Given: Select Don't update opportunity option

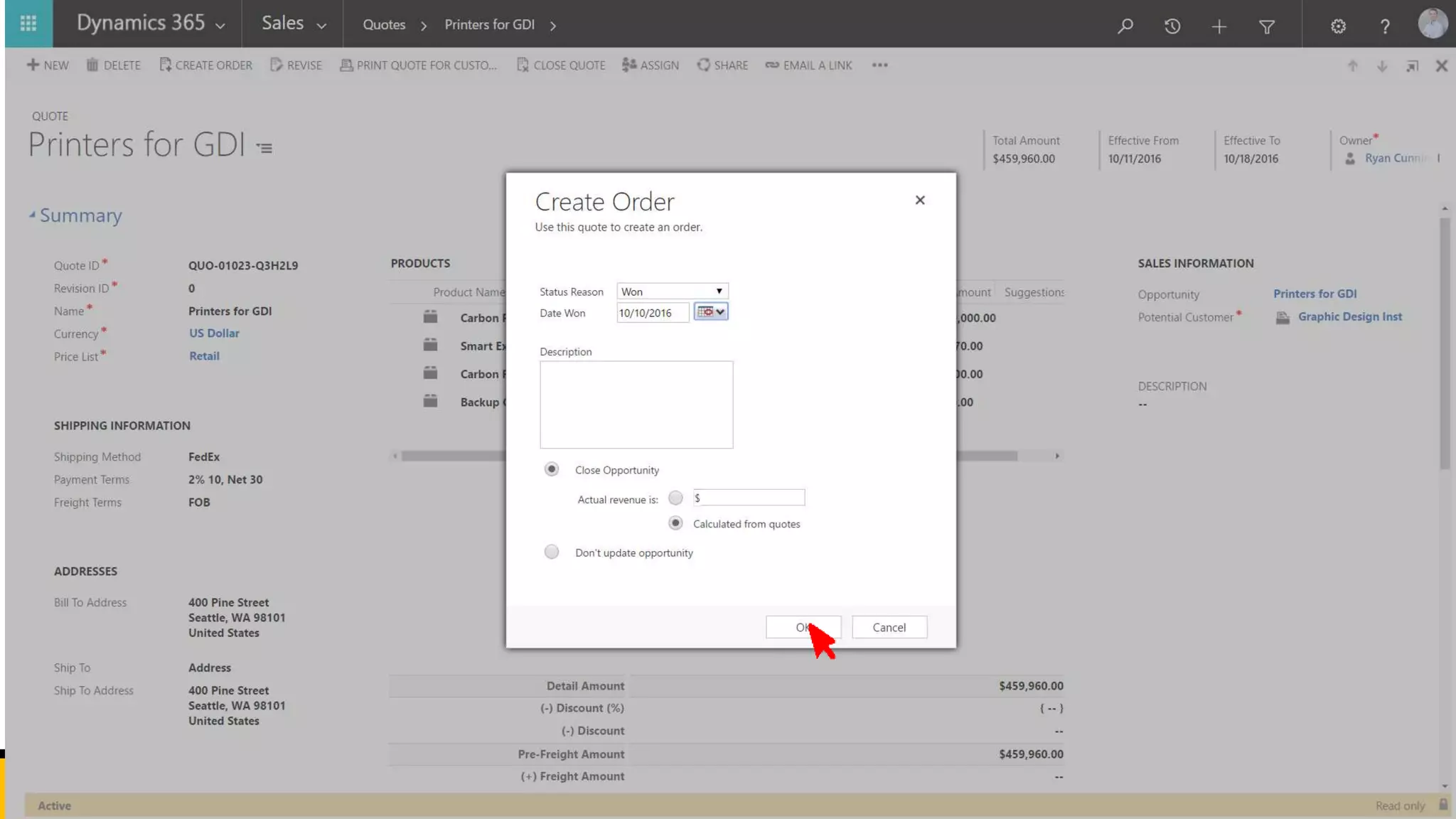Looking at the screenshot, I should [552, 552].
